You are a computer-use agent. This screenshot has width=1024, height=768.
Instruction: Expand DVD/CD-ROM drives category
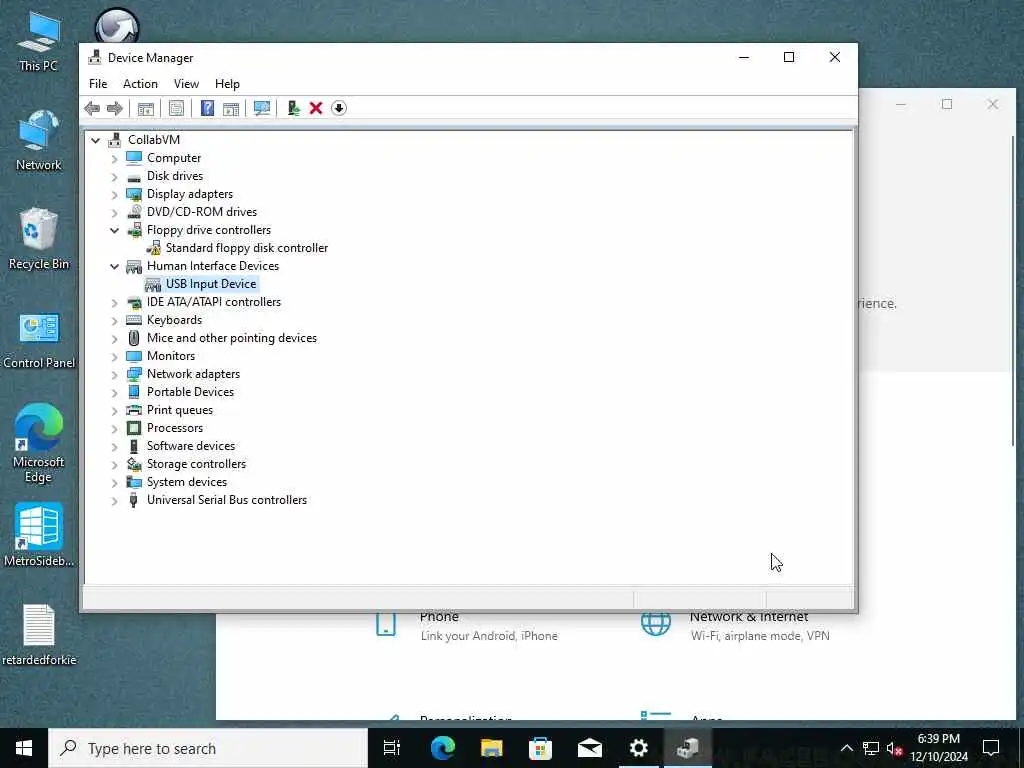coord(115,212)
